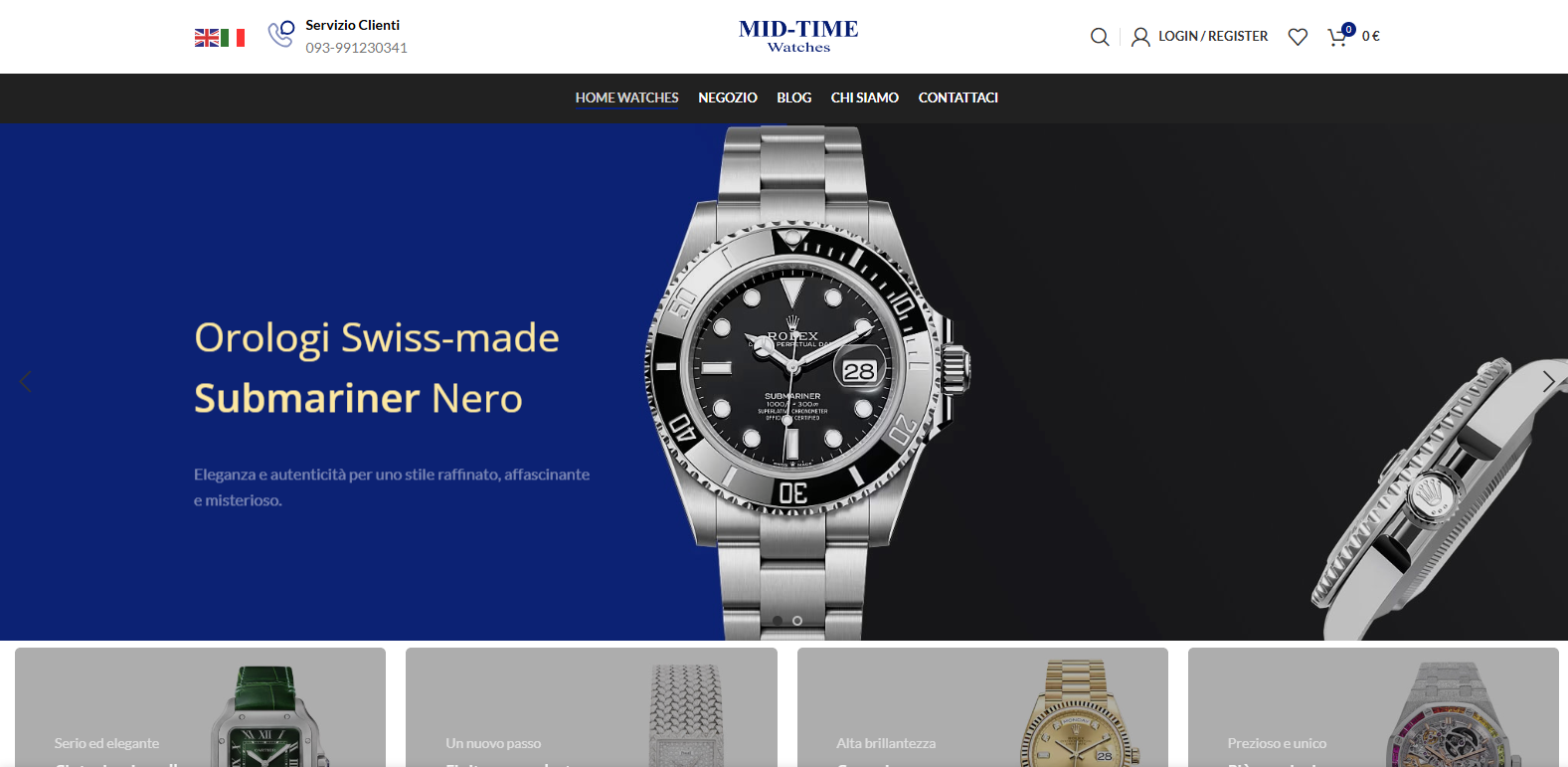Click the phone customer service icon
The height and width of the screenshot is (767, 1568).
click(x=281, y=34)
